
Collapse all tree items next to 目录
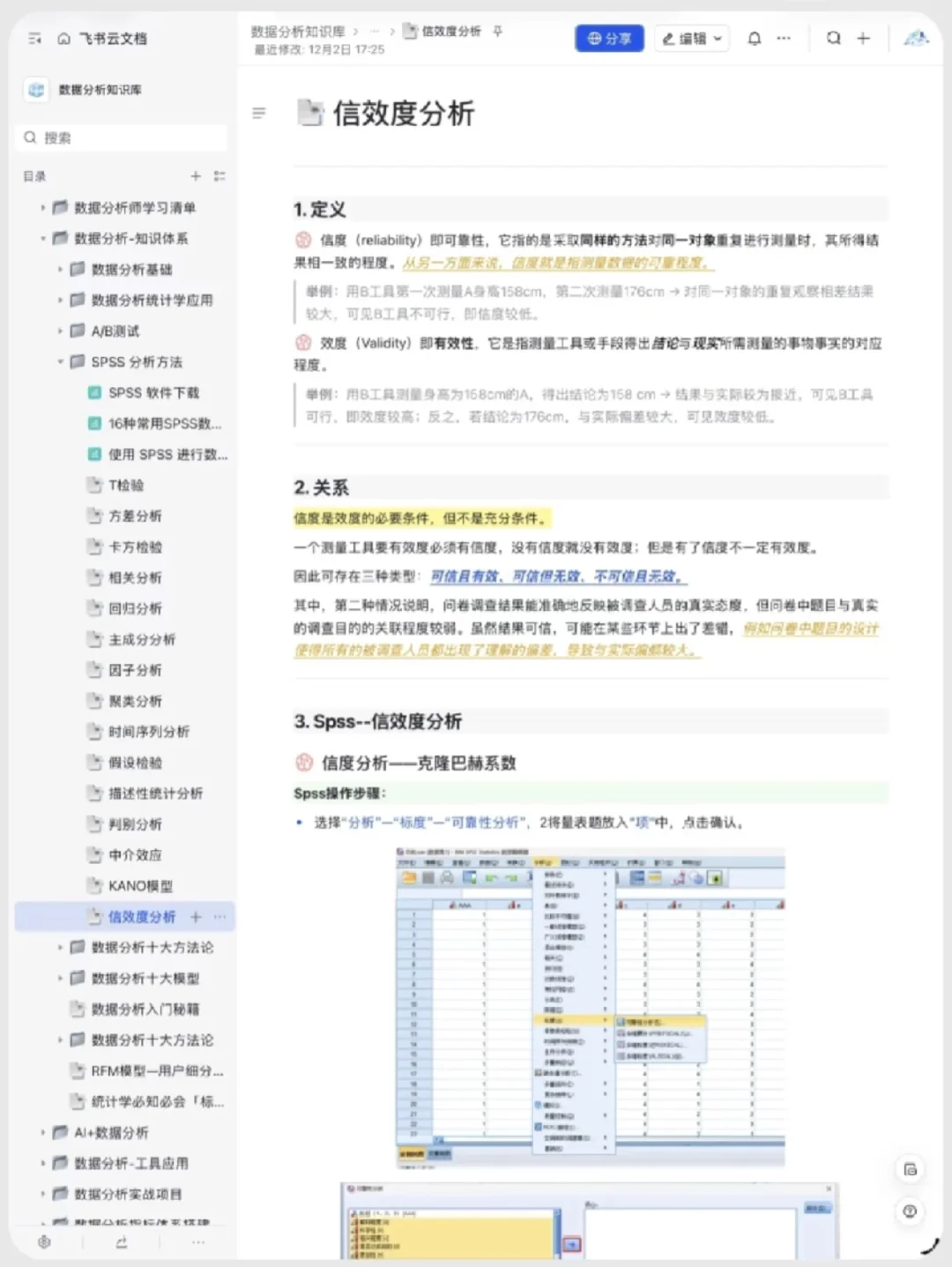(x=219, y=176)
